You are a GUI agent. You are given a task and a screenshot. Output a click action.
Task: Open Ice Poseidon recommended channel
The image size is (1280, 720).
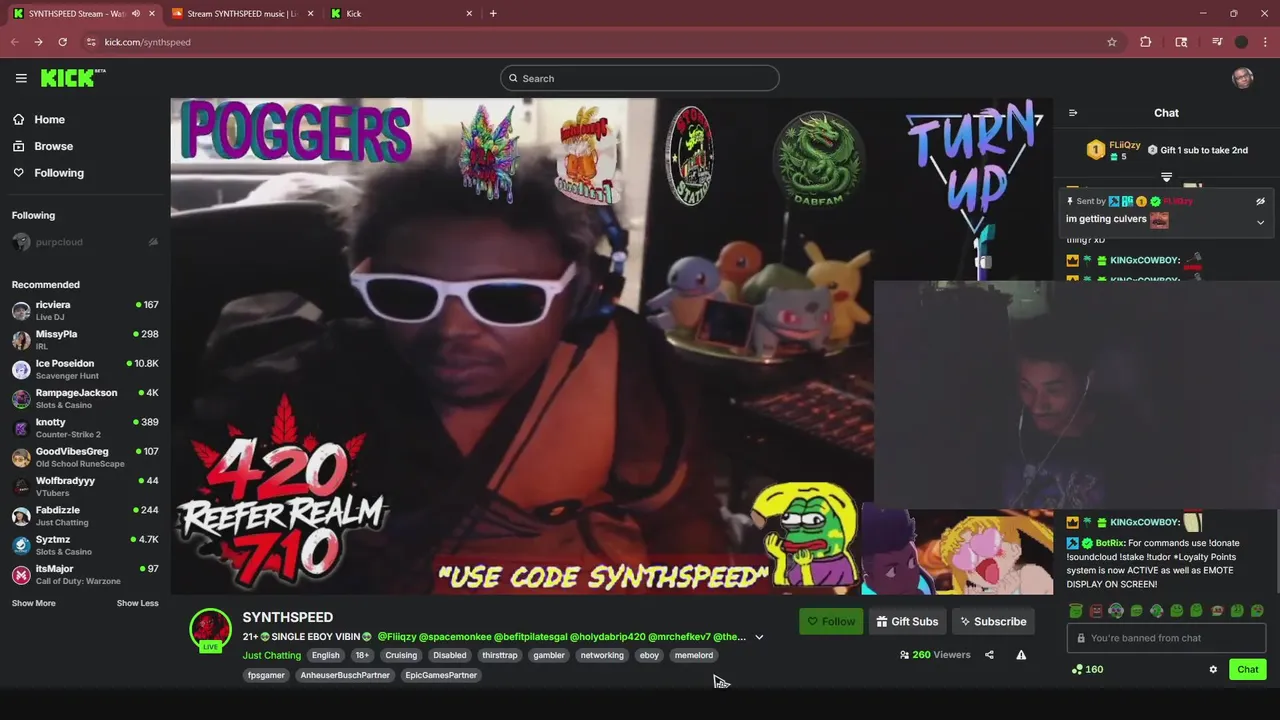coord(85,369)
